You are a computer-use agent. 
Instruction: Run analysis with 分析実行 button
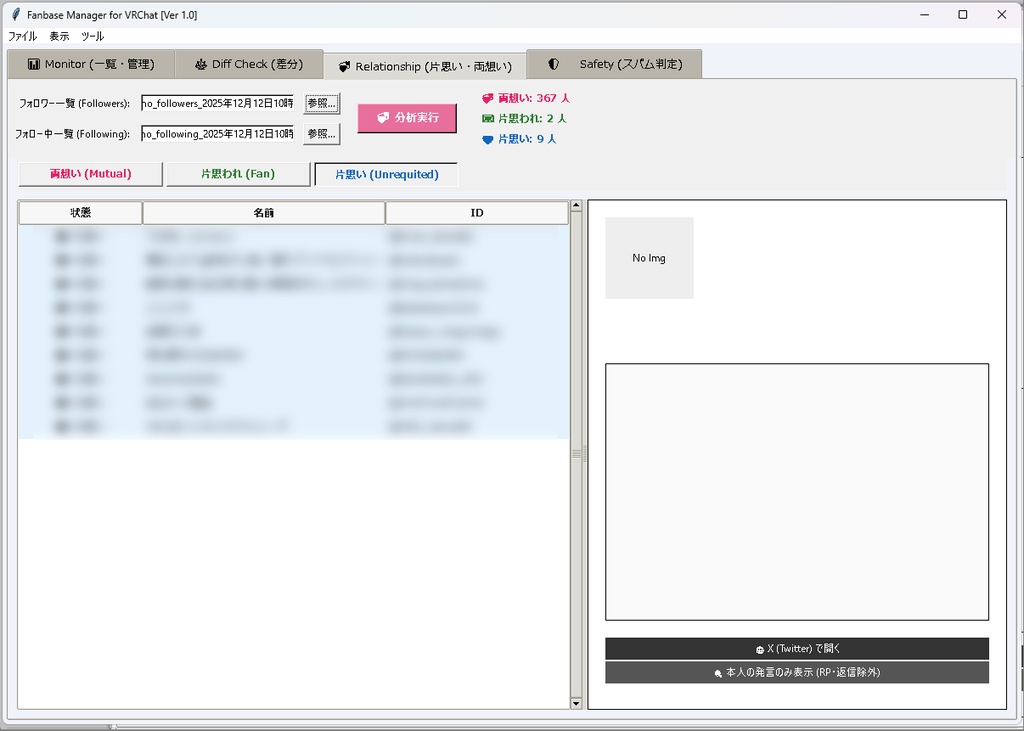point(408,118)
